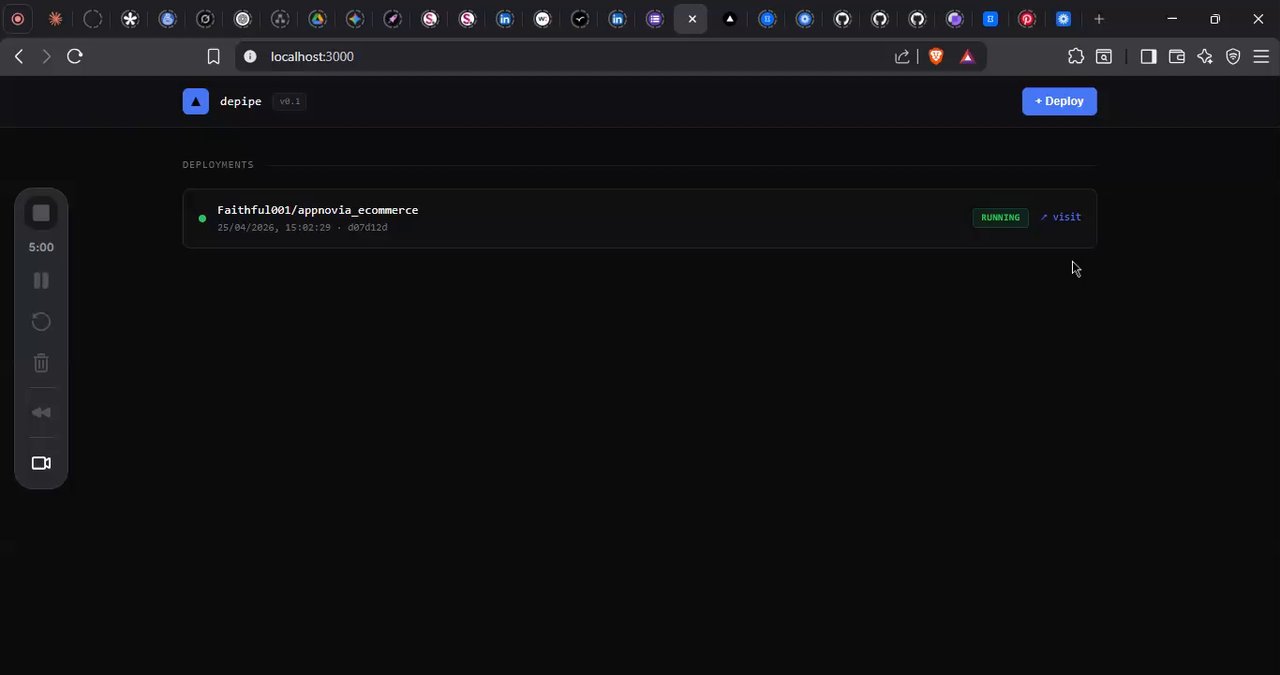Toggle the browser sidebar panel
The width and height of the screenshot is (1280, 675).
coord(1148,57)
